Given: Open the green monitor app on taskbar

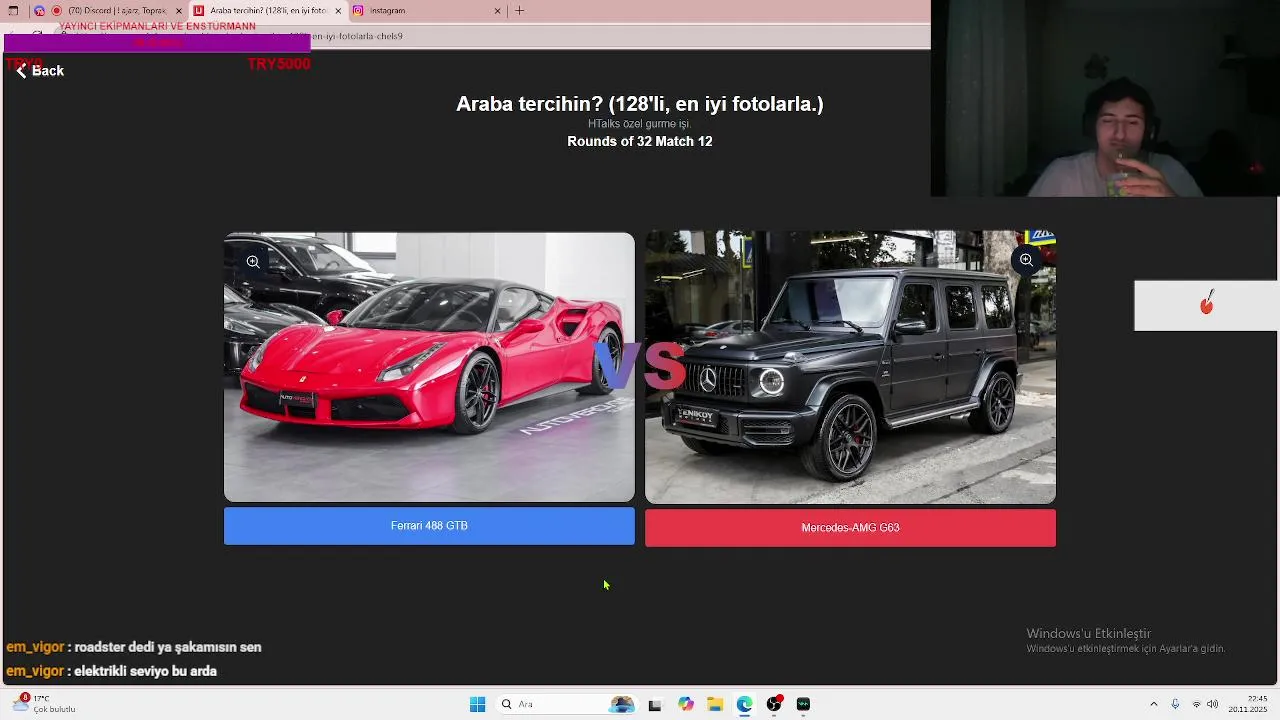Looking at the screenshot, I should (x=803, y=705).
